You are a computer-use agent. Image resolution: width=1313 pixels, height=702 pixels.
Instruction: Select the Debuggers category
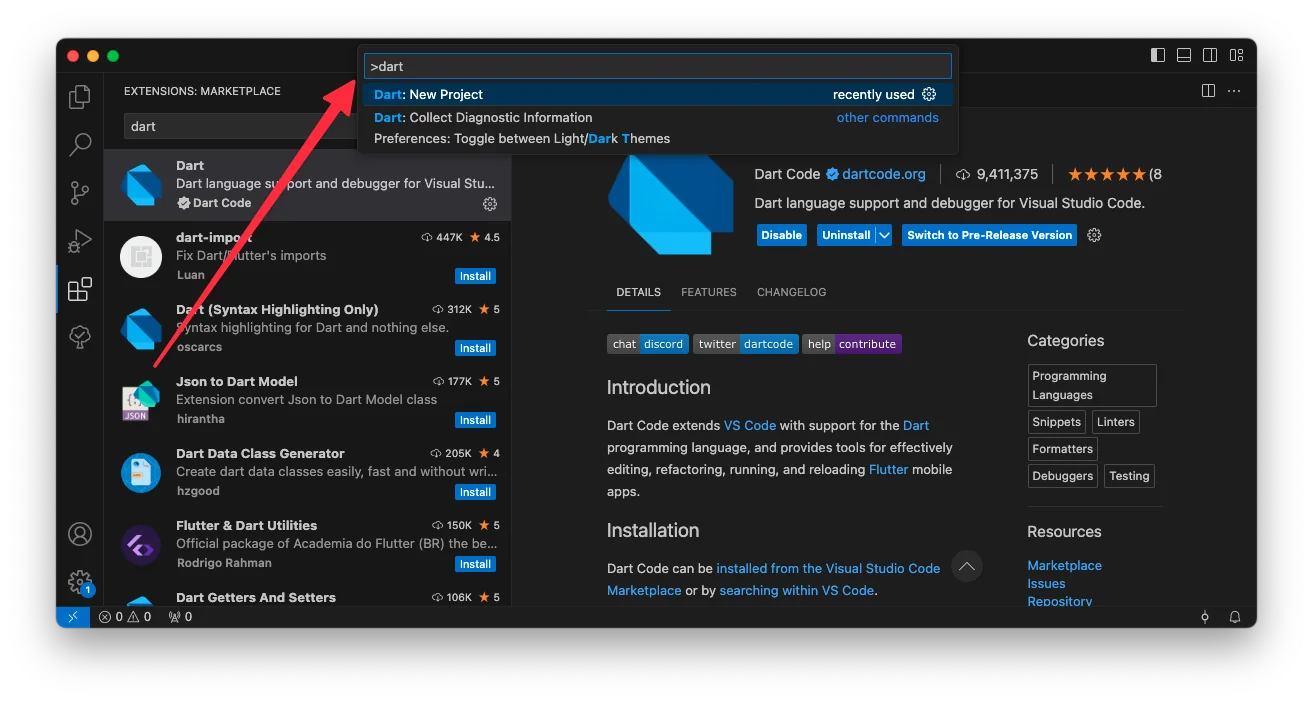(x=1063, y=476)
